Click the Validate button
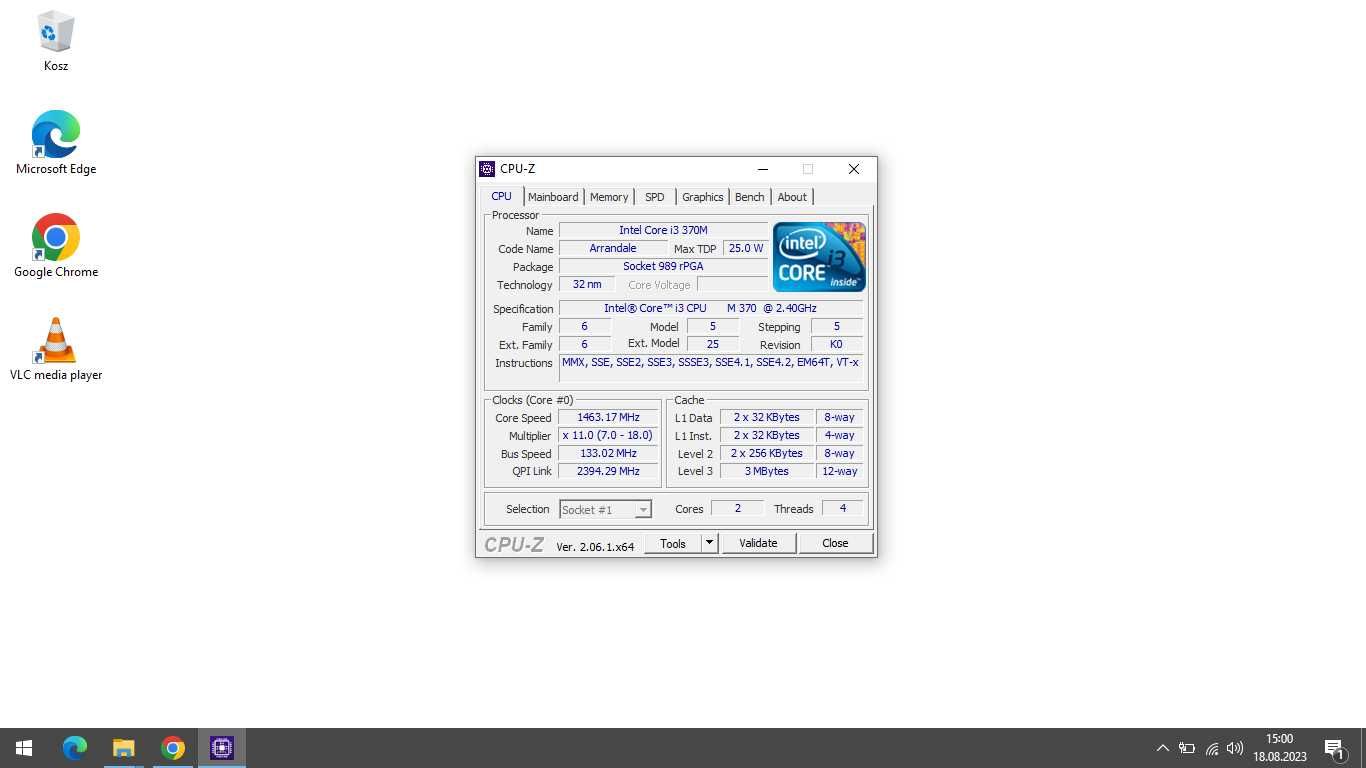 point(758,543)
